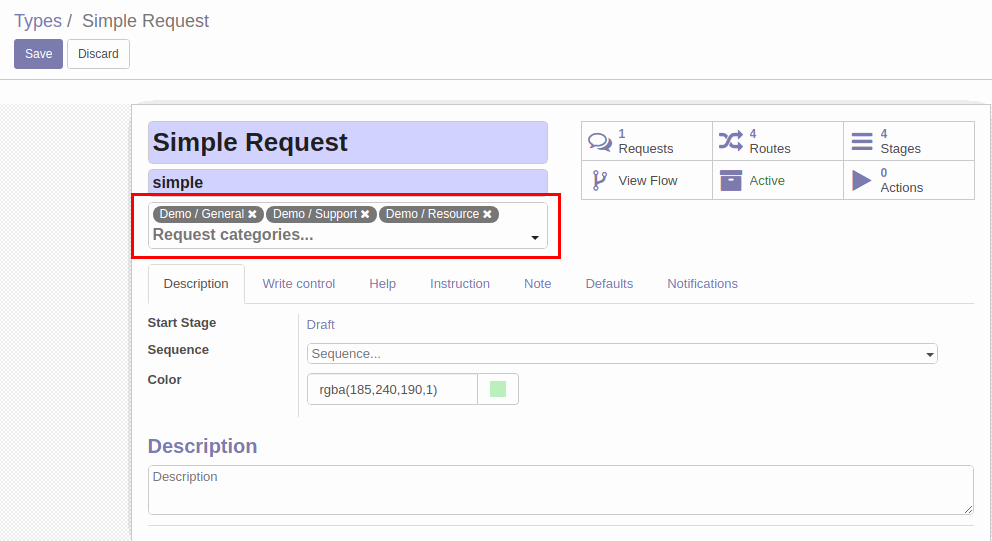Open the 4 Routes stat button

[x=778, y=141]
